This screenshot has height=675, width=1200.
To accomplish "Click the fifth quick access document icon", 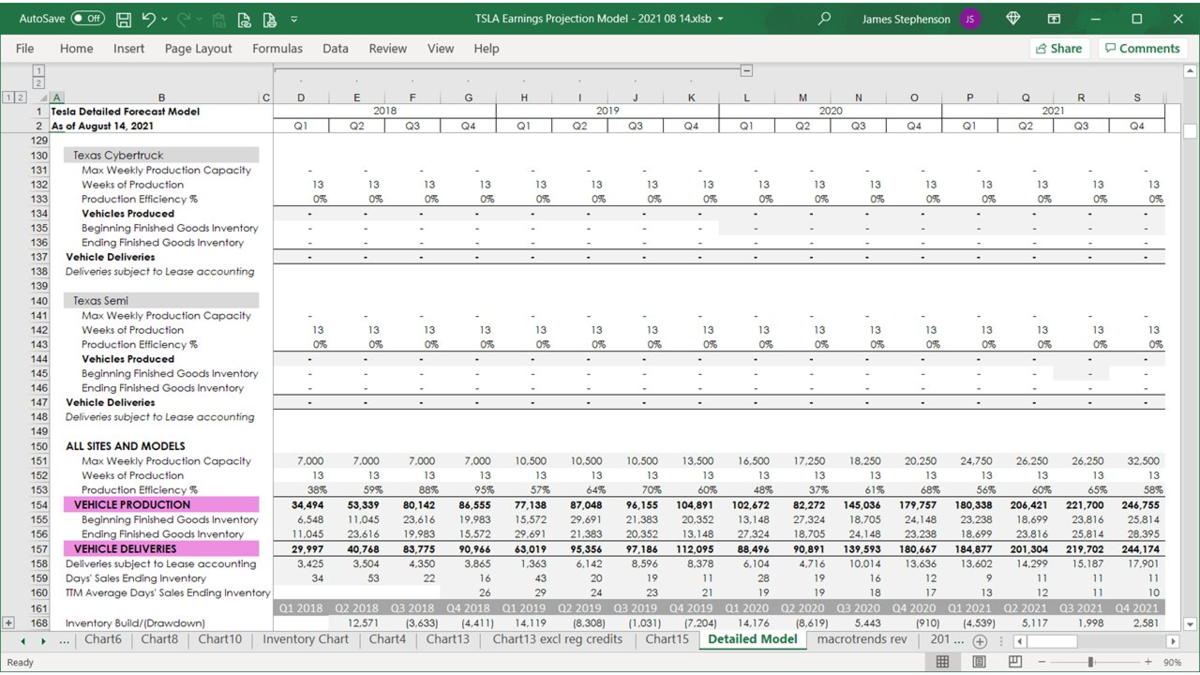I will point(246,19).
